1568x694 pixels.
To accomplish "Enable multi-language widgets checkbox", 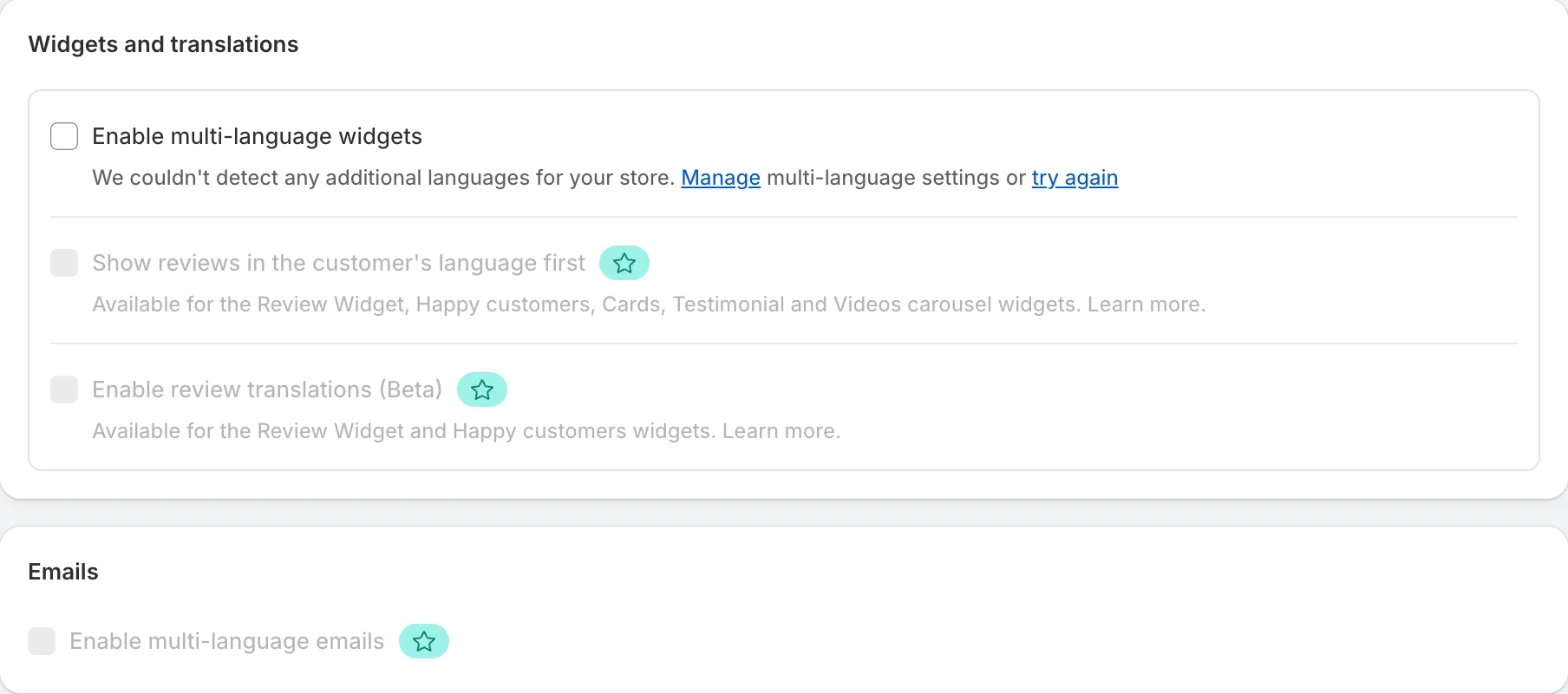I will tap(64, 136).
